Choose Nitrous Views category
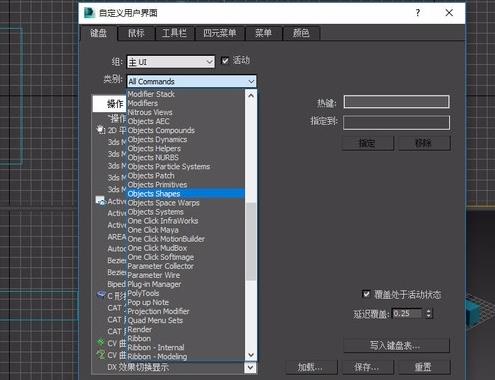 coord(150,112)
